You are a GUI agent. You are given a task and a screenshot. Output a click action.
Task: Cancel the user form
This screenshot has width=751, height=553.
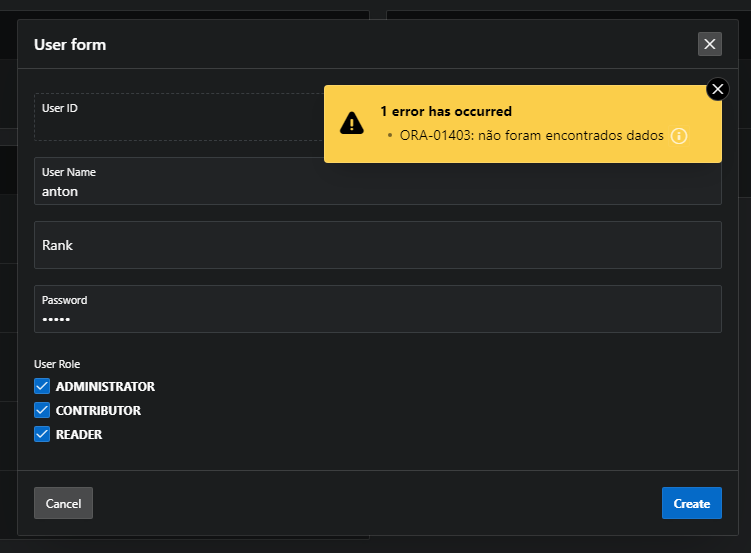(63, 503)
